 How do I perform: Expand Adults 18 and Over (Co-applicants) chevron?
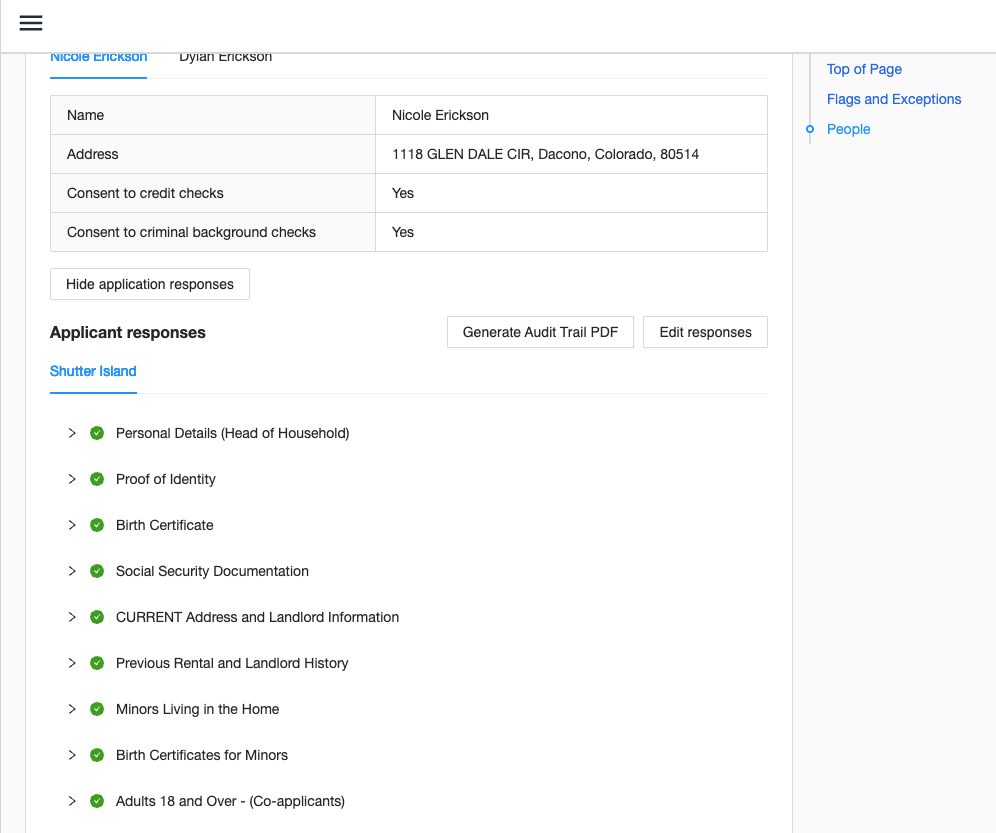click(72, 801)
